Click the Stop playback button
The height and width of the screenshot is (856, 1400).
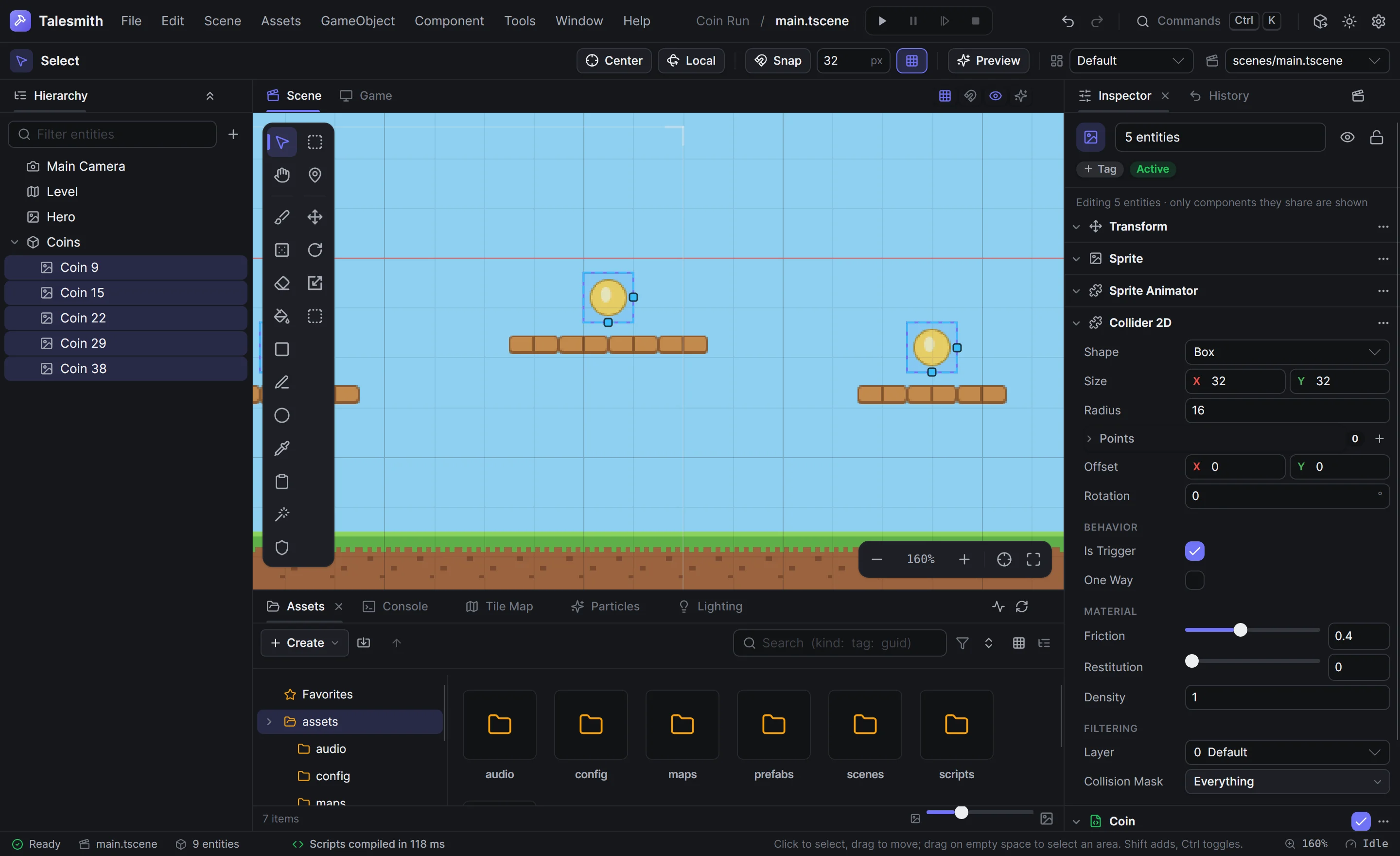click(x=975, y=21)
